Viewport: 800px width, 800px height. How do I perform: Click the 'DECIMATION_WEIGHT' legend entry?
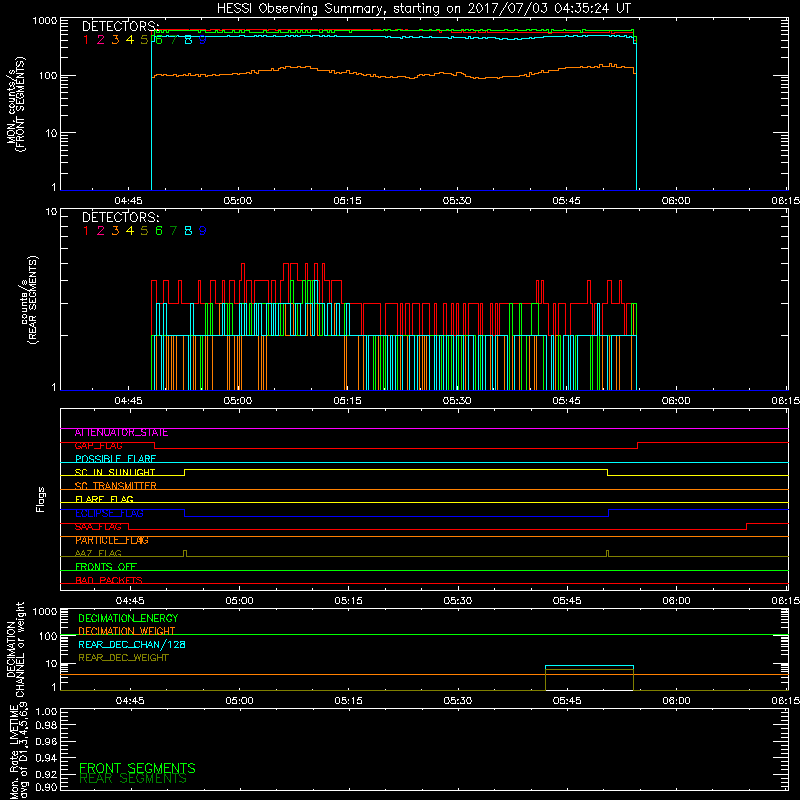tap(127, 631)
